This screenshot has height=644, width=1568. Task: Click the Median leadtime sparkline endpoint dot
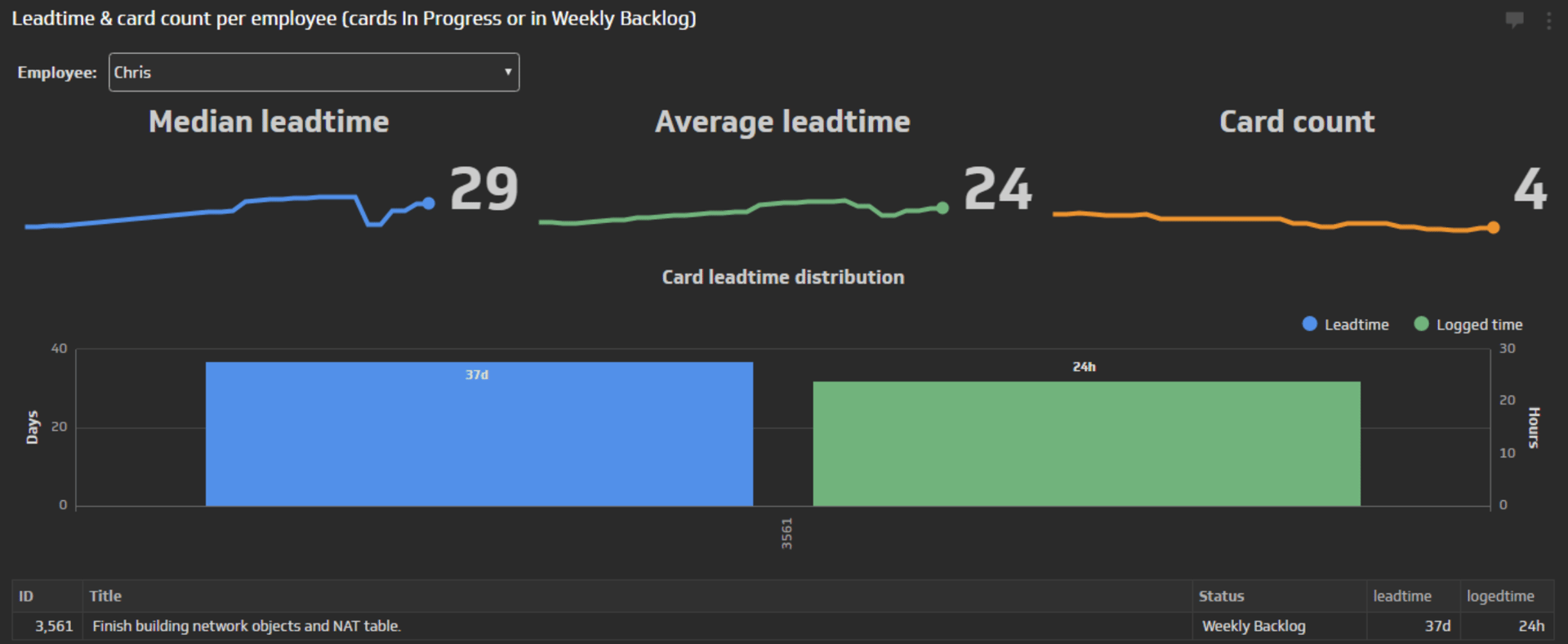[x=429, y=203]
